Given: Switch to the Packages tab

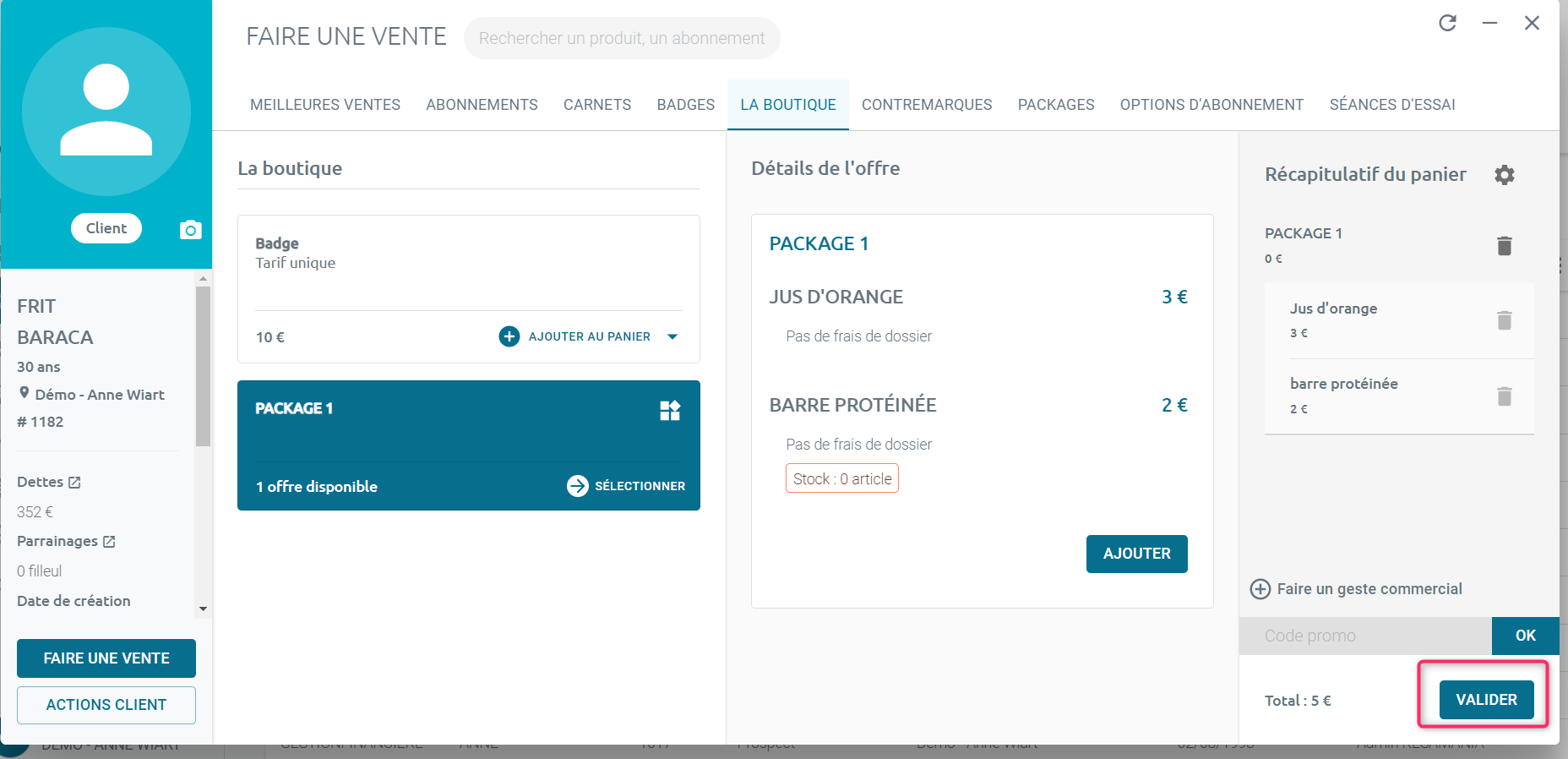Looking at the screenshot, I should [1056, 105].
